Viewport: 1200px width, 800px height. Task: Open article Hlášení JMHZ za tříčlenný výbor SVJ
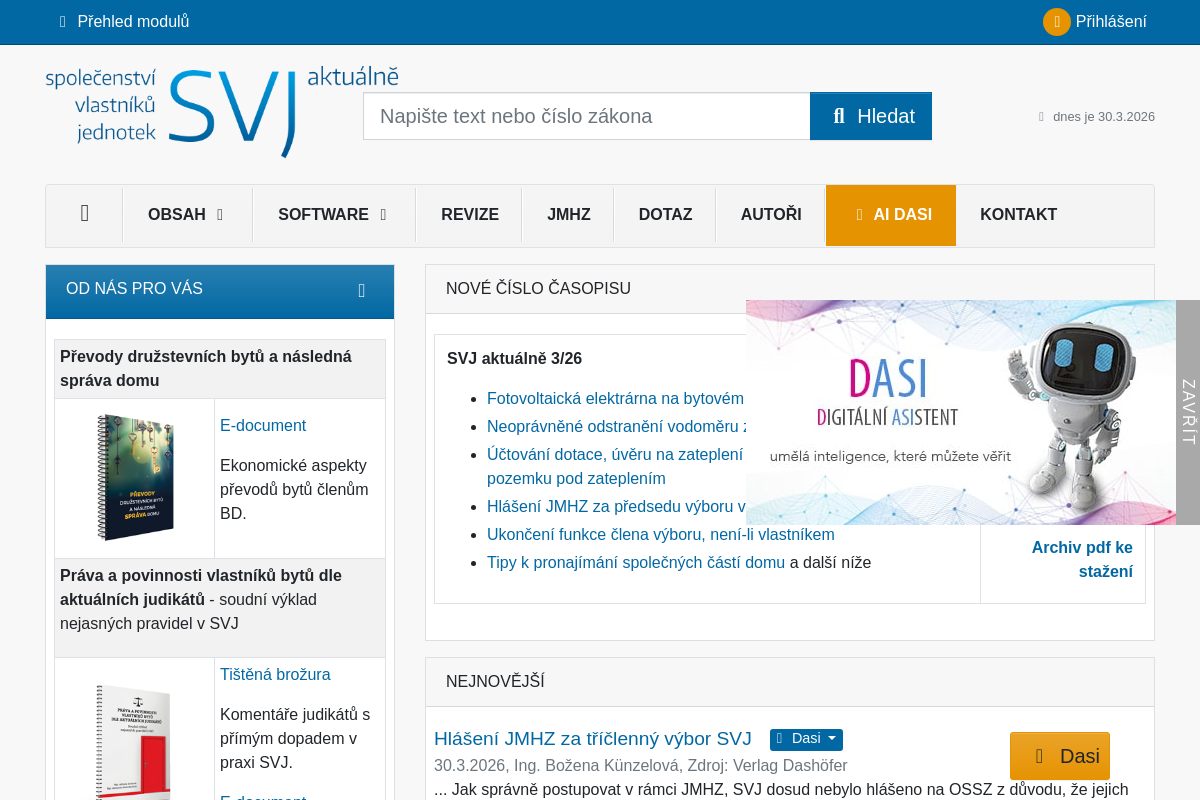coord(592,739)
